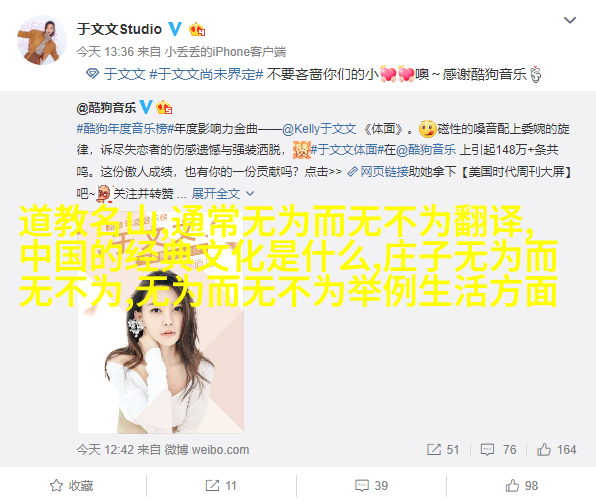
Task: Click the original post comment icon showing 76
Action: 498,450
